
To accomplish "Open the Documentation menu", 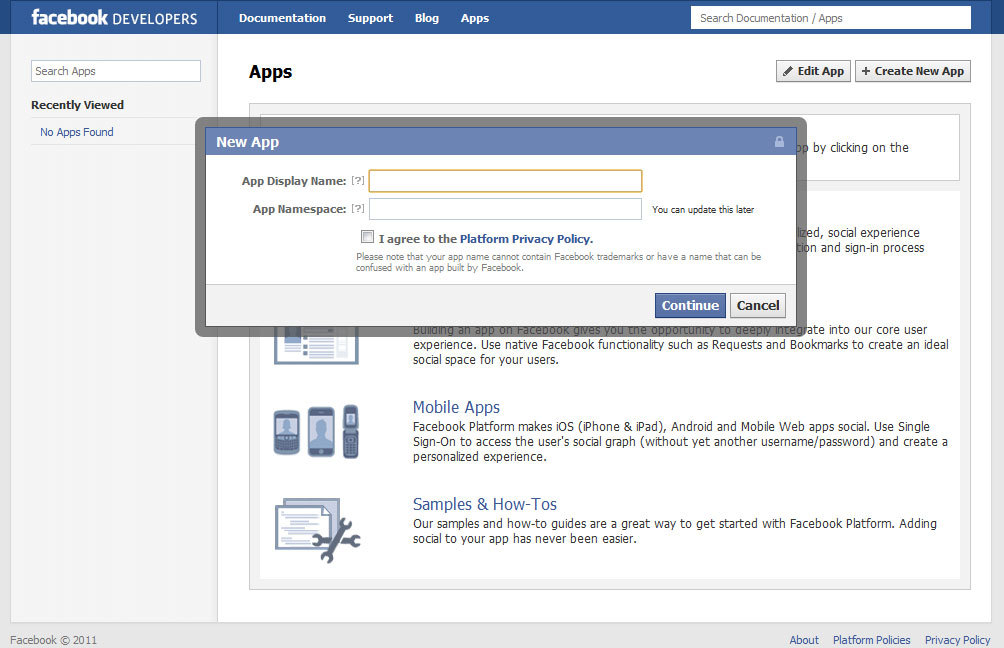I will click(x=282, y=18).
